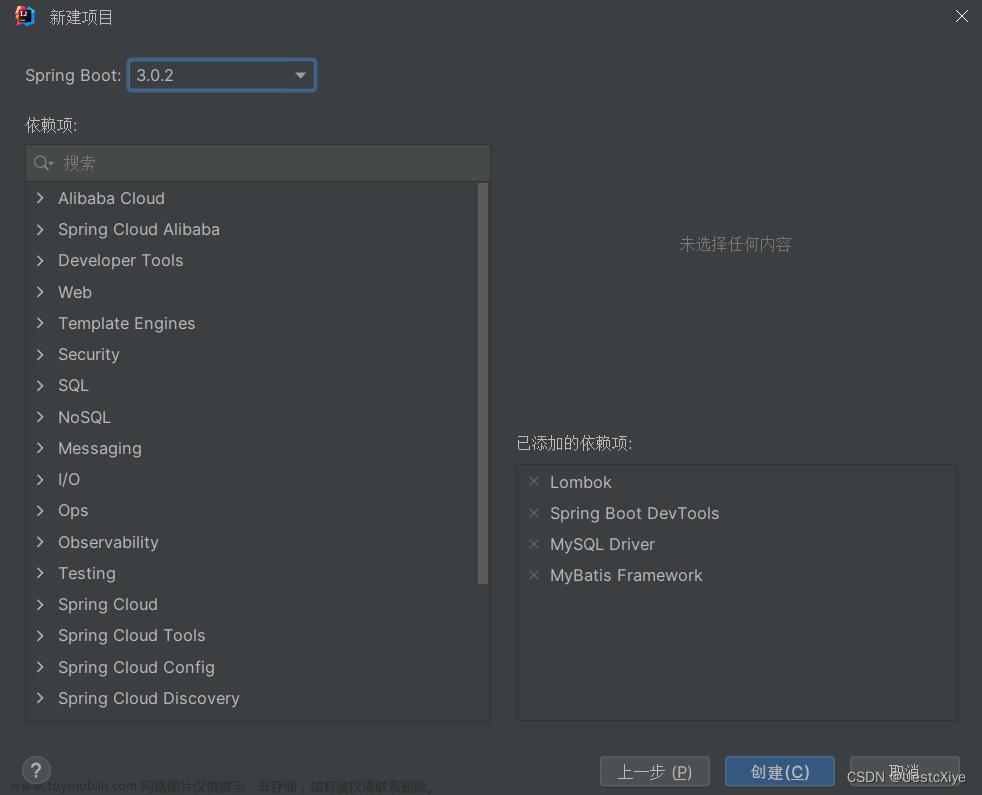Expand the Template Engines category

[x=40, y=323]
